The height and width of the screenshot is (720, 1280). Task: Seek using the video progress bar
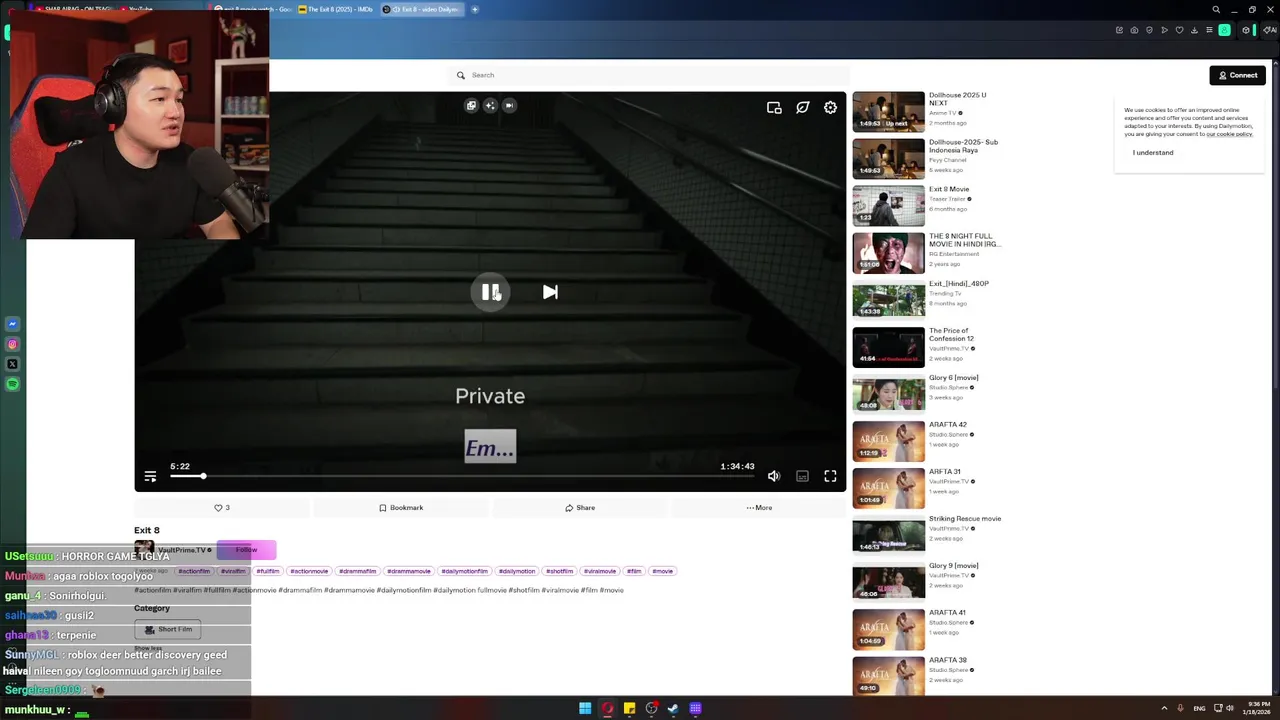462,476
